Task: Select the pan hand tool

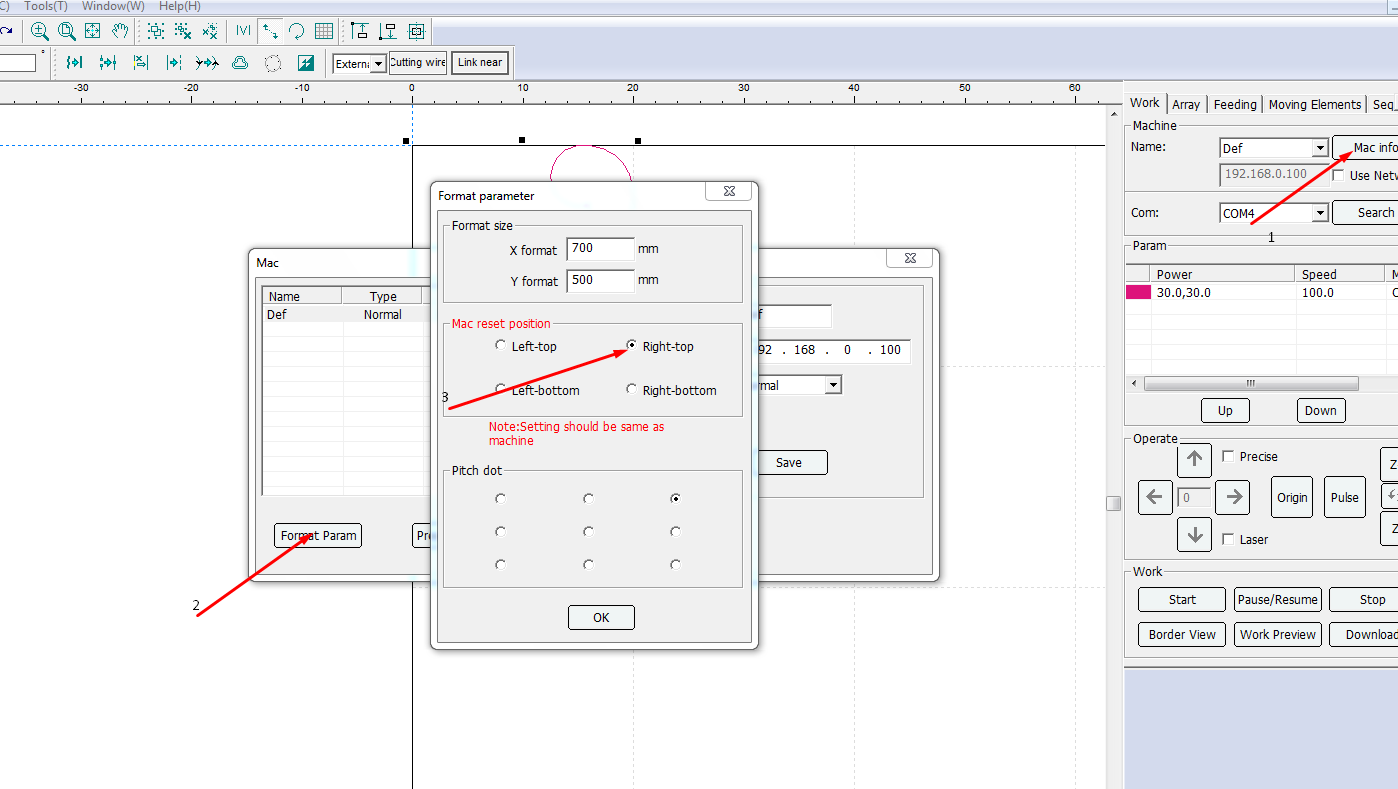Action: [120, 31]
